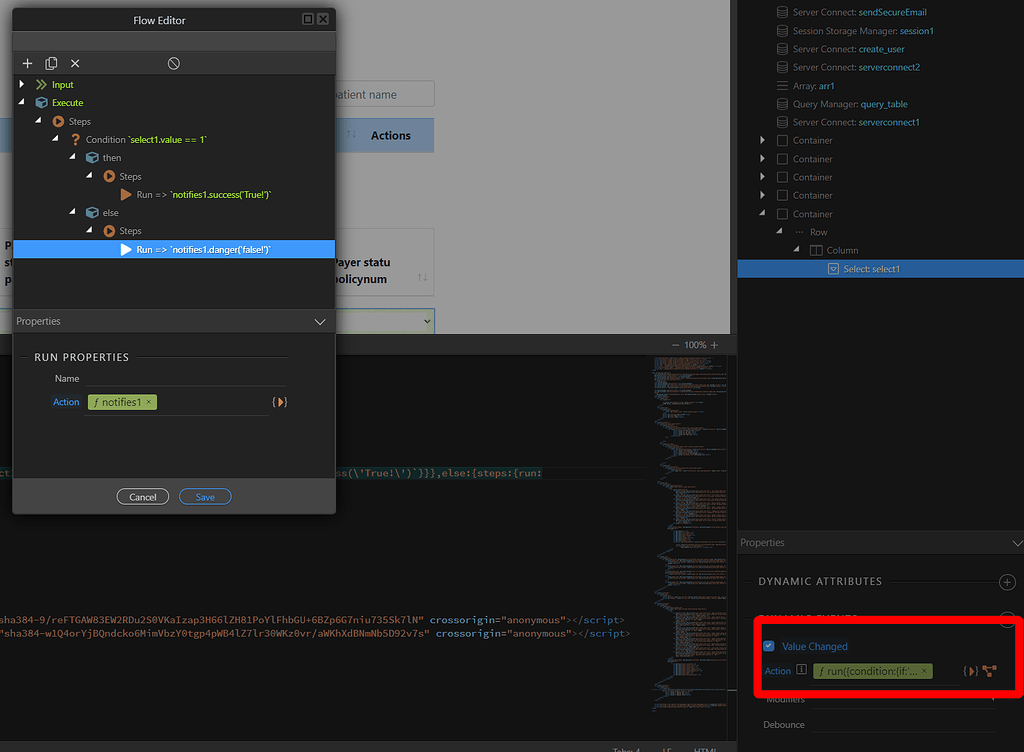Uncheck the Value Changed checkbox

(x=768, y=646)
